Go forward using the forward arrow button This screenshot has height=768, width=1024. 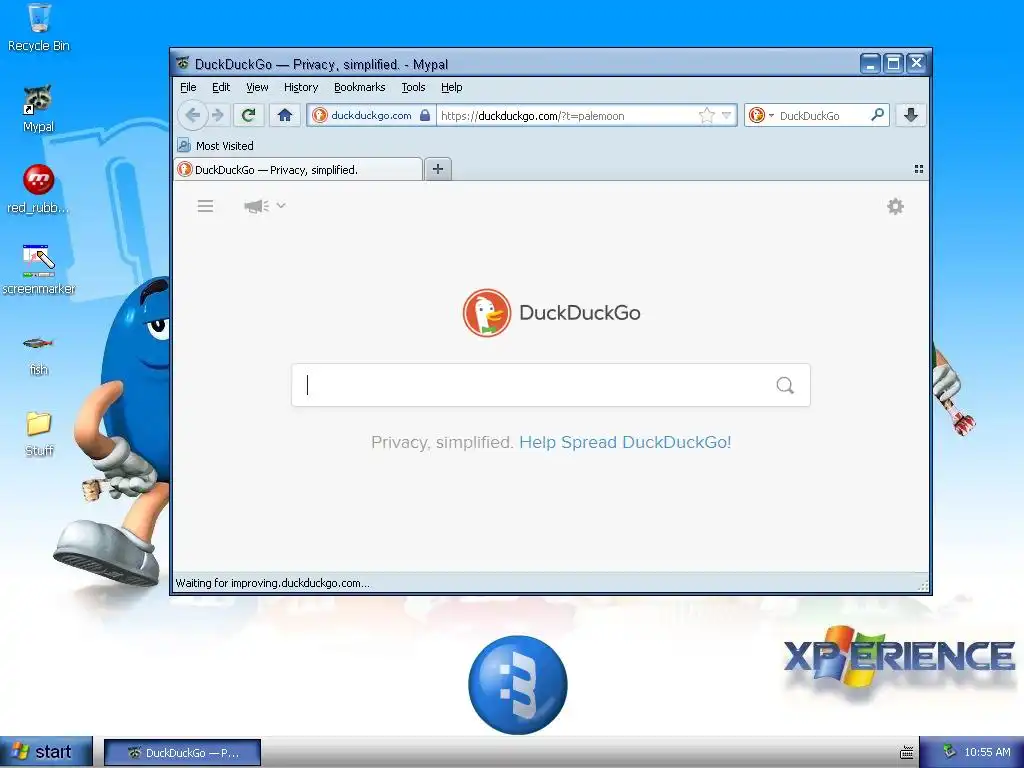218,116
